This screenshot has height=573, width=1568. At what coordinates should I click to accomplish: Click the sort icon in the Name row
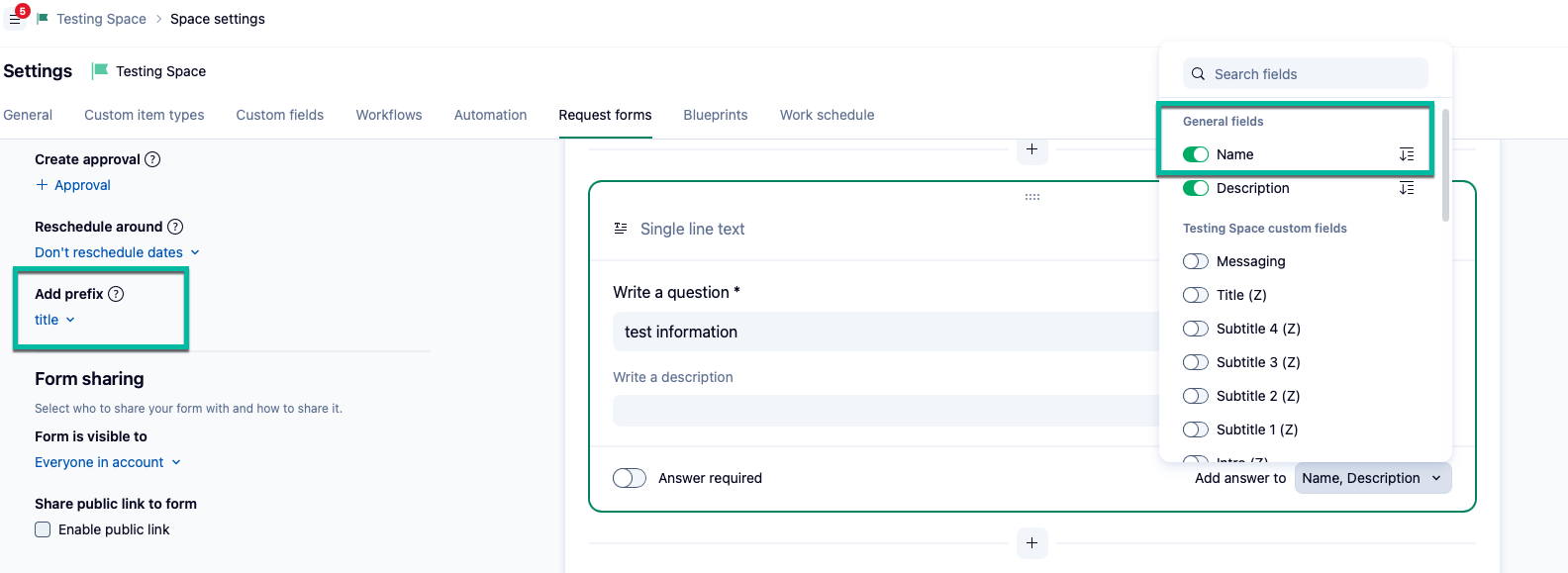point(1407,154)
